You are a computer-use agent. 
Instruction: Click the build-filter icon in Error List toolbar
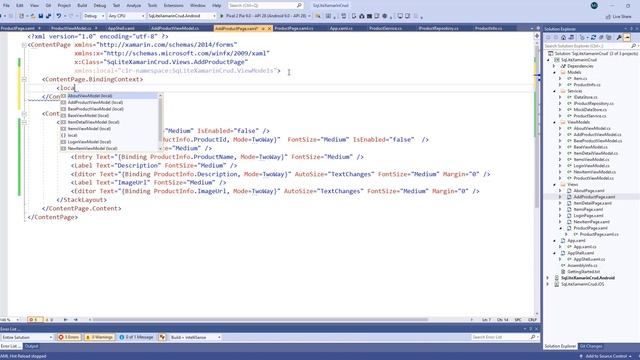(162, 337)
